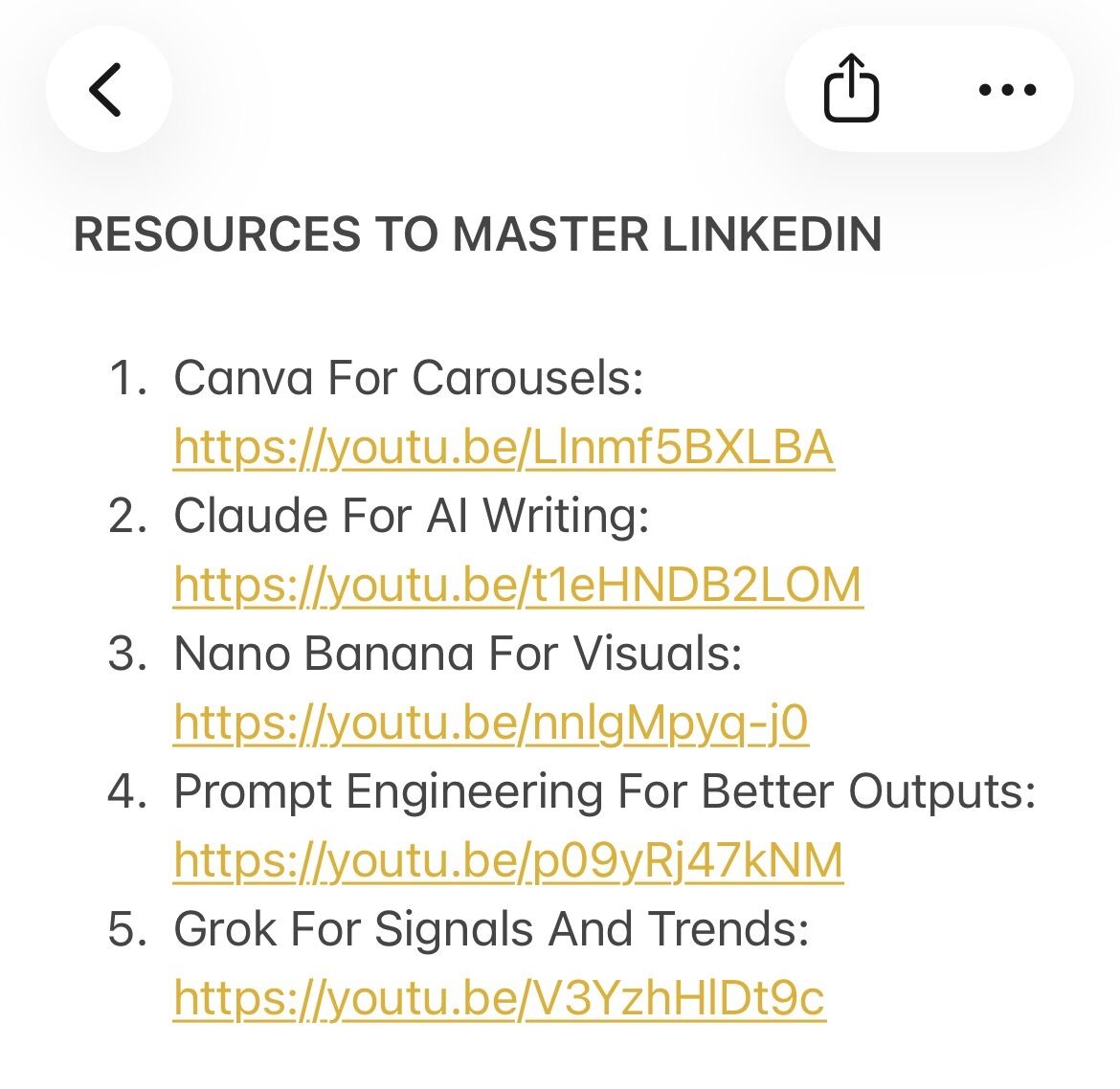Select the "Grok For Signals And Trends:" line
This screenshot has width=1120, height=1089.
[491, 929]
